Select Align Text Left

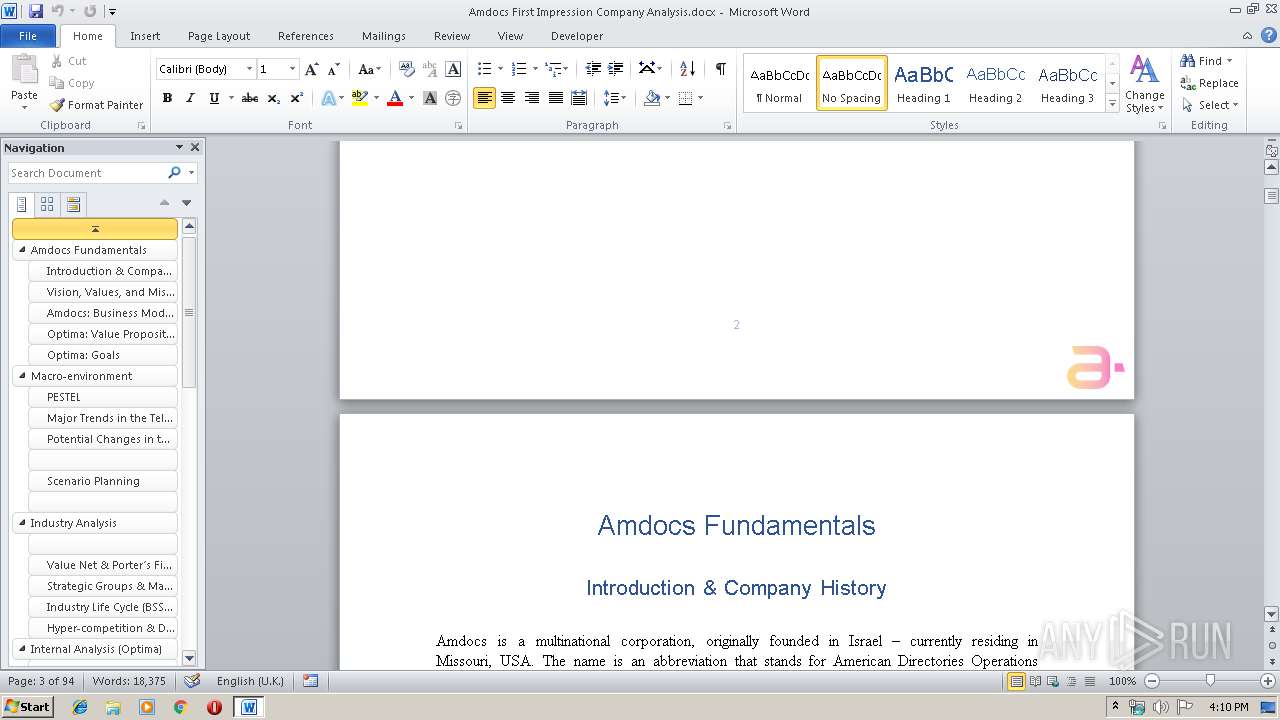click(x=484, y=98)
